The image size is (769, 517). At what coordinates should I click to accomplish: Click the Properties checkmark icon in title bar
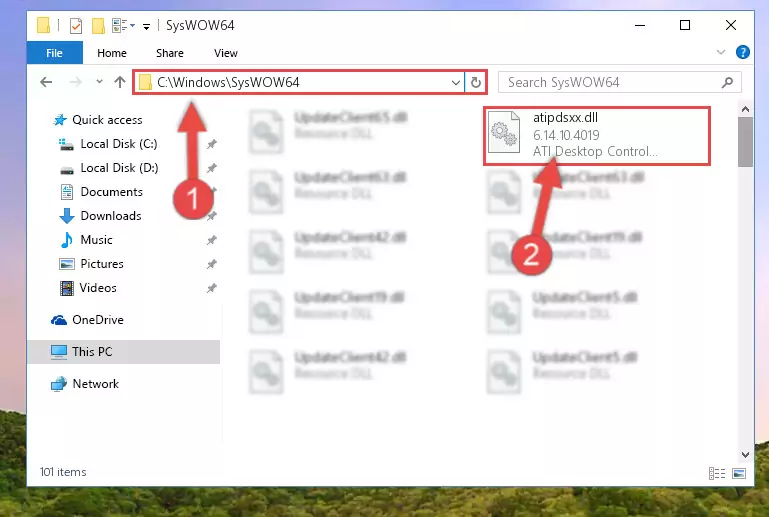point(76,26)
